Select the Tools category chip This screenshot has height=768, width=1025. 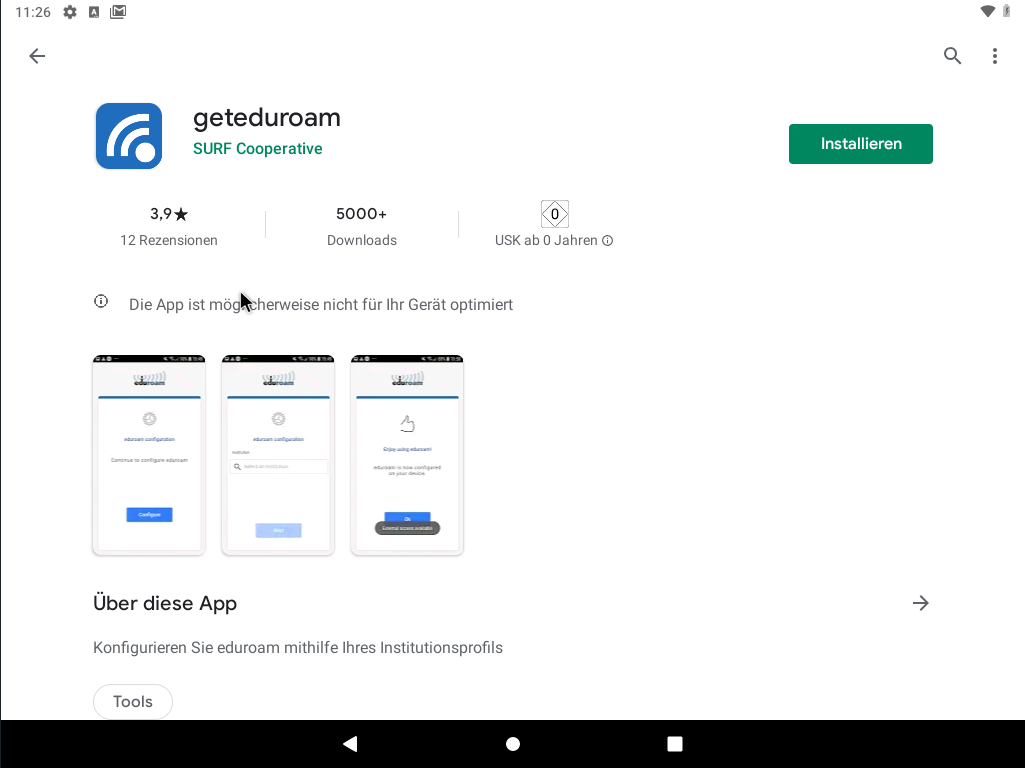[133, 702]
